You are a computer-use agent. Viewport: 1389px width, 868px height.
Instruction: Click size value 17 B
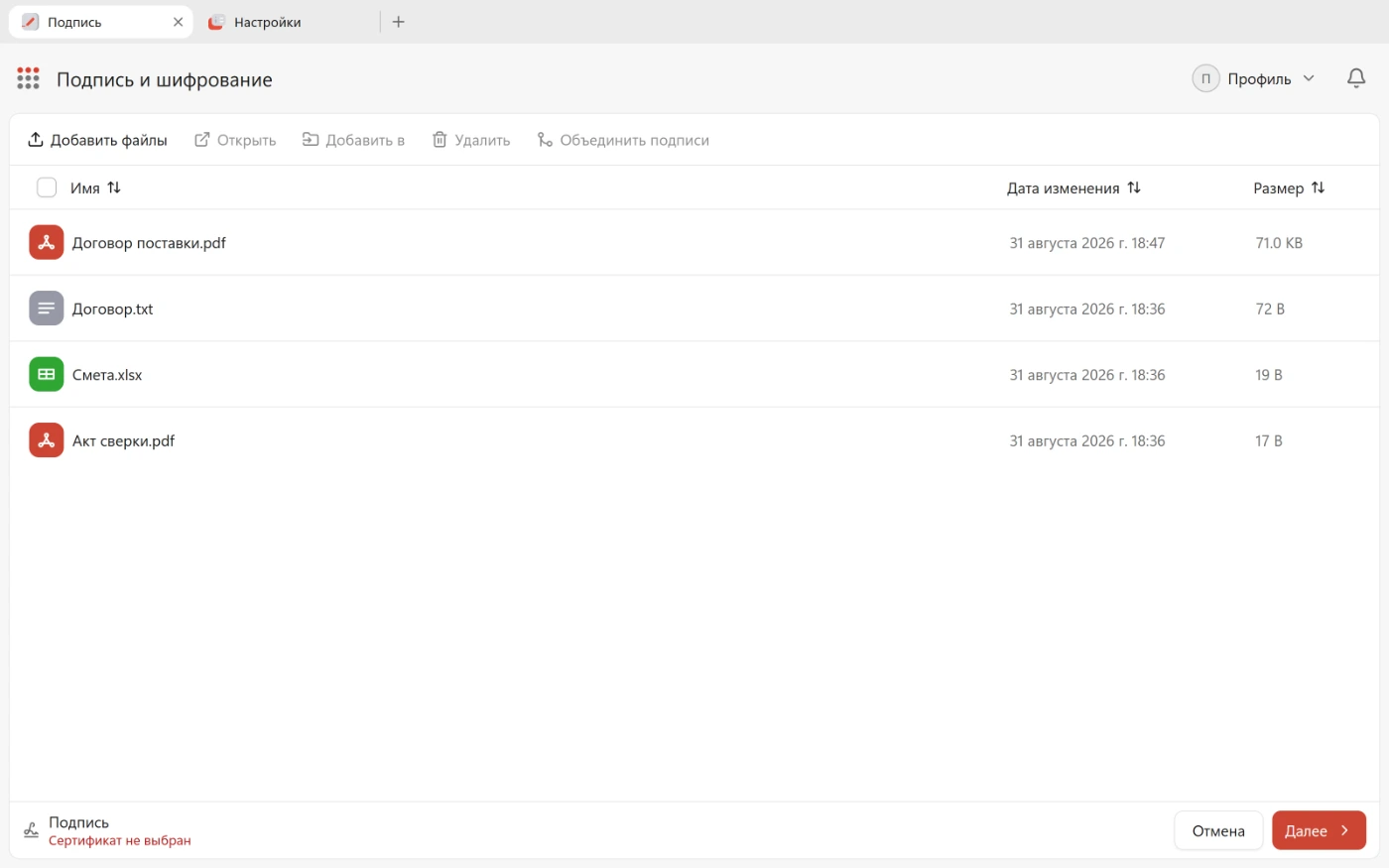click(1269, 440)
